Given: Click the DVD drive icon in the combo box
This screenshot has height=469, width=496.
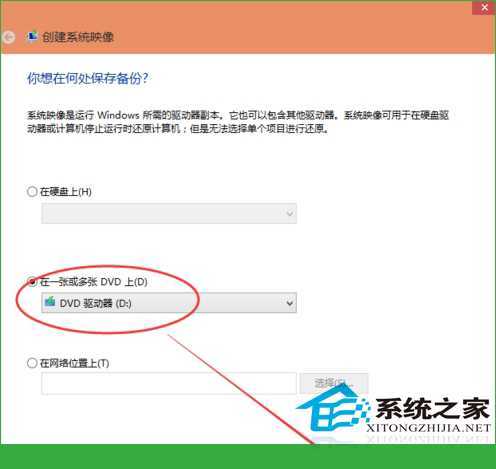Looking at the screenshot, I should (50, 302).
